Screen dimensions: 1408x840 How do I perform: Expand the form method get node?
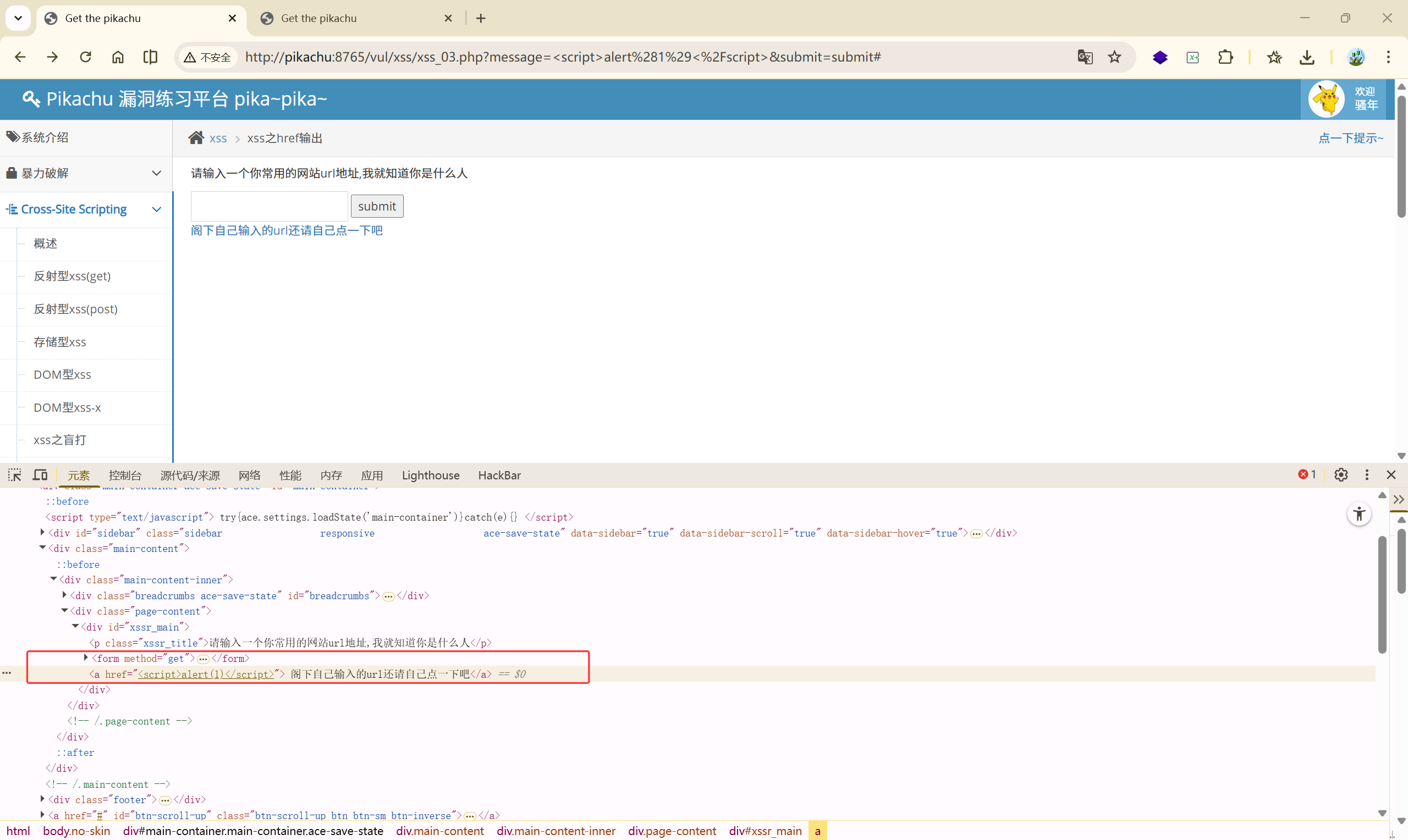(x=86, y=657)
